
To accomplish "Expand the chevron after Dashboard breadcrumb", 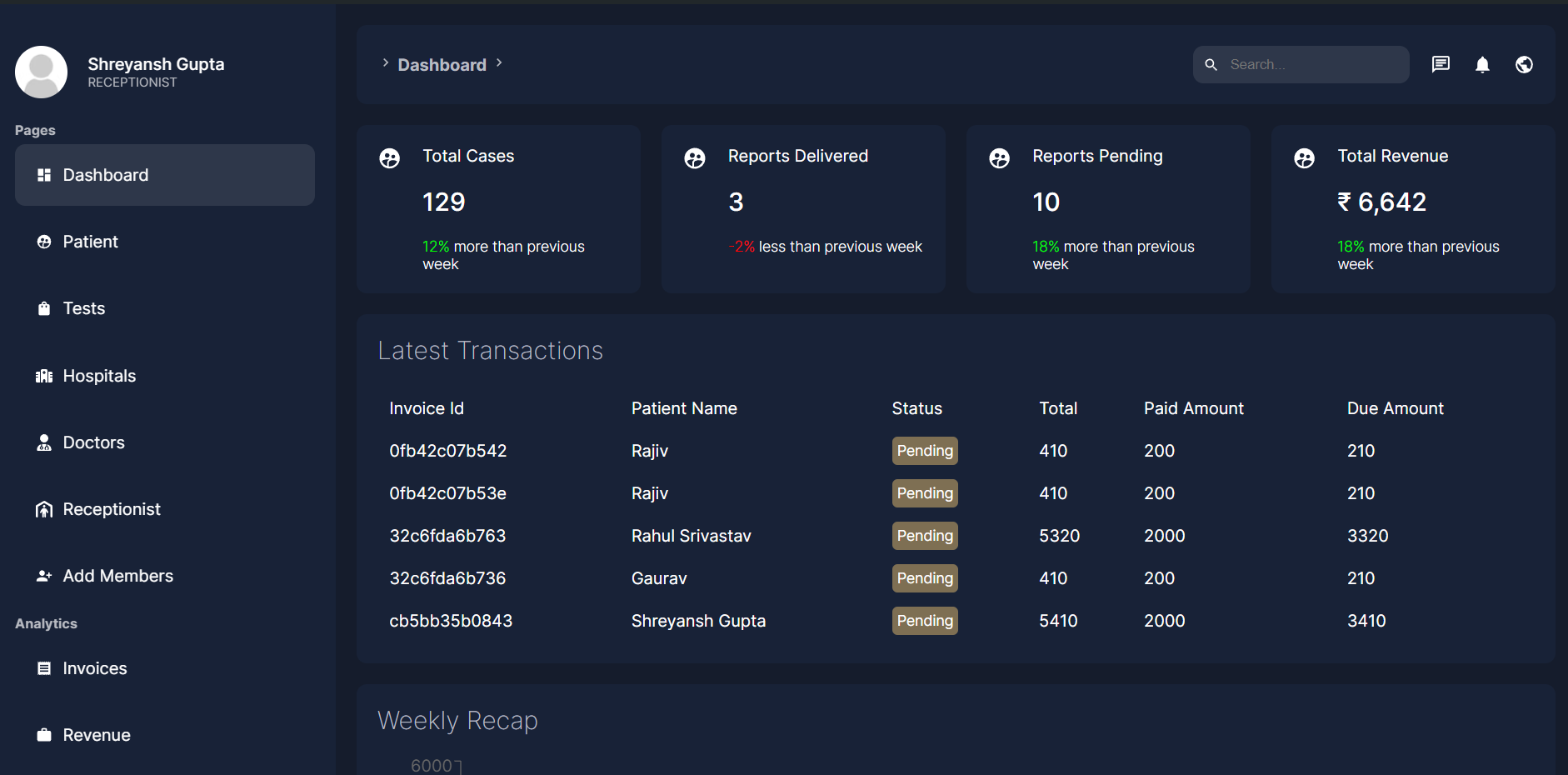I will click(499, 62).
